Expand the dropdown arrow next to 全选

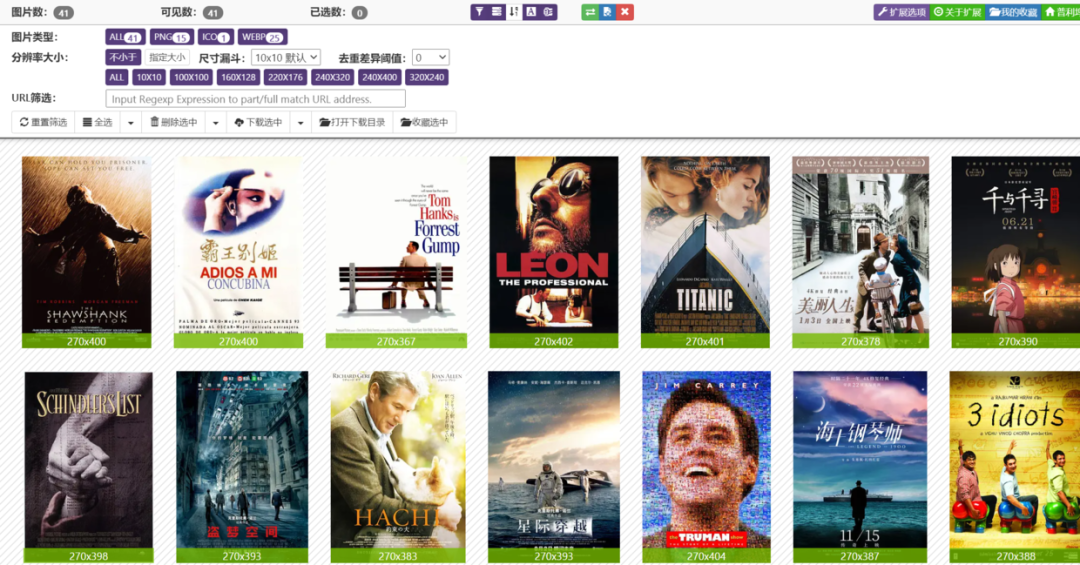tap(131, 123)
